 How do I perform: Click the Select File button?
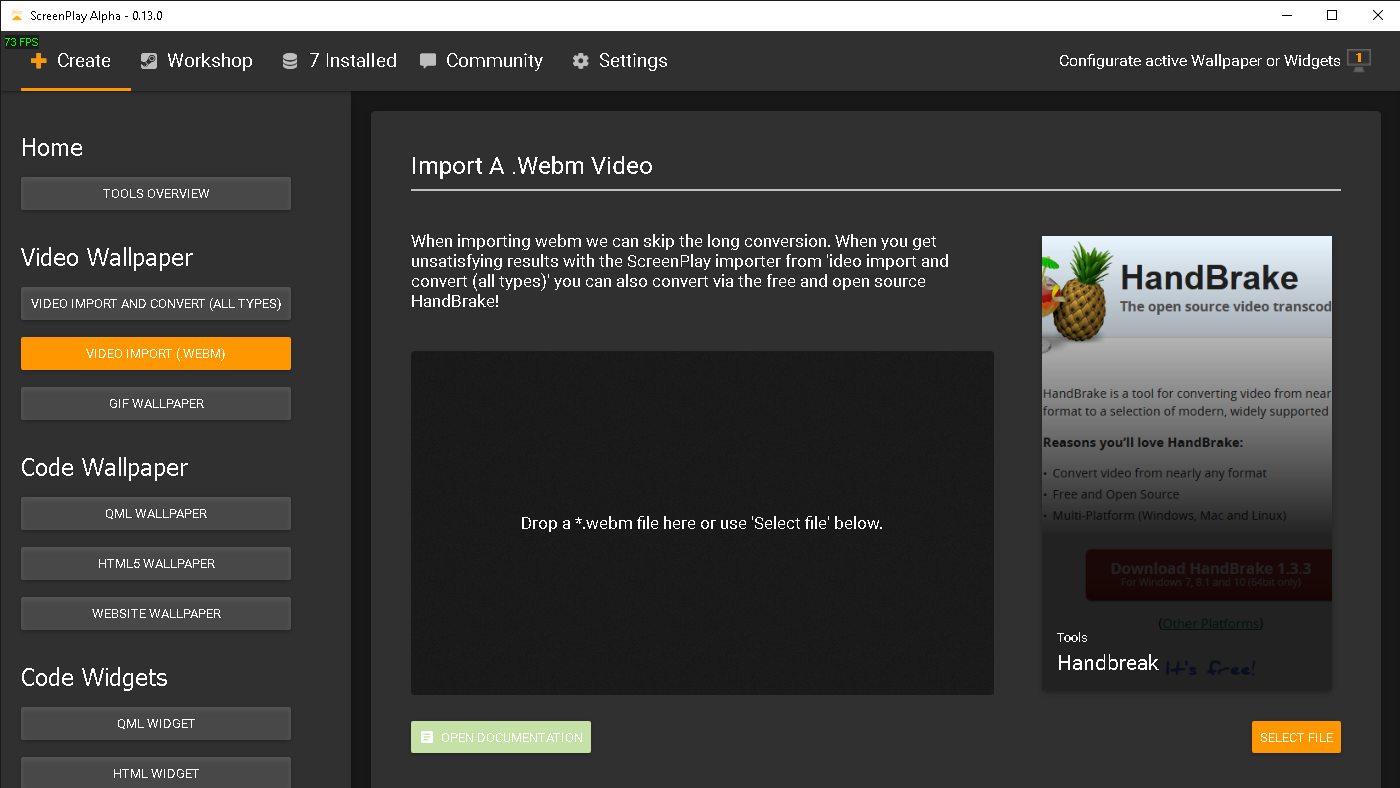pyautogui.click(x=1296, y=737)
